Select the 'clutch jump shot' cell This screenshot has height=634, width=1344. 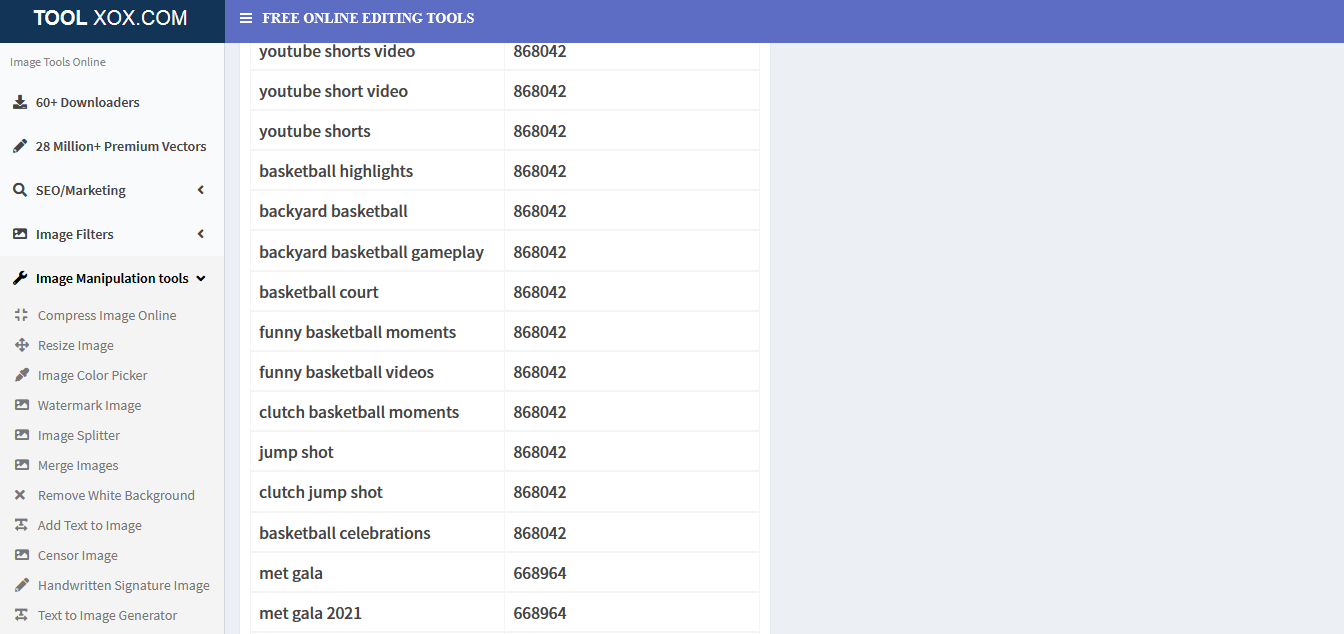click(378, 492)
